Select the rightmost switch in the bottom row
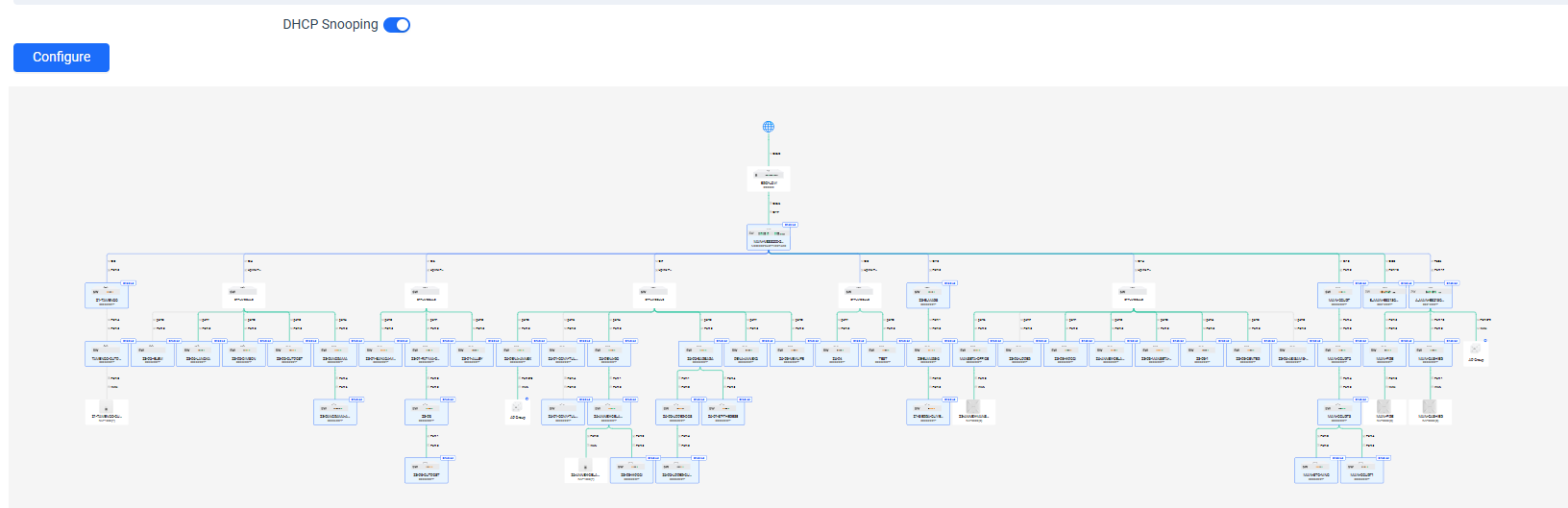The height and width of the screenshot is (508, 1568). pyautogui.click(x=1361, y=470)
